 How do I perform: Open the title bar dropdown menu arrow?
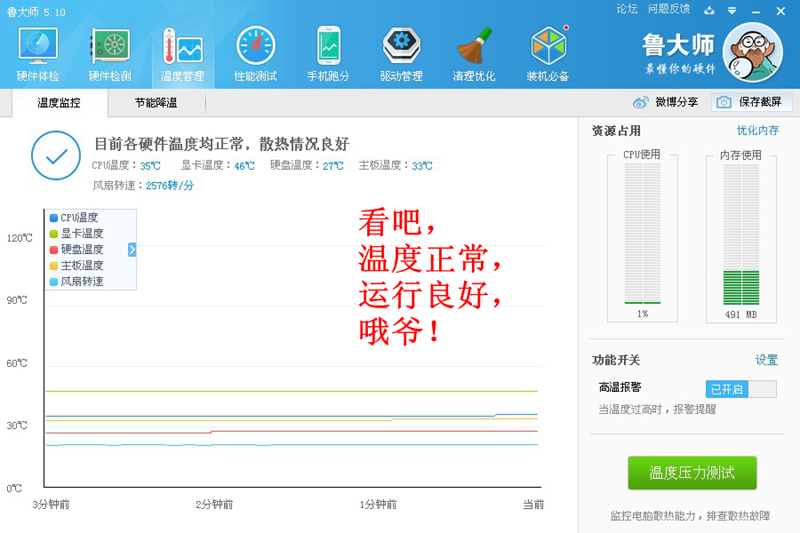point(734,10)
